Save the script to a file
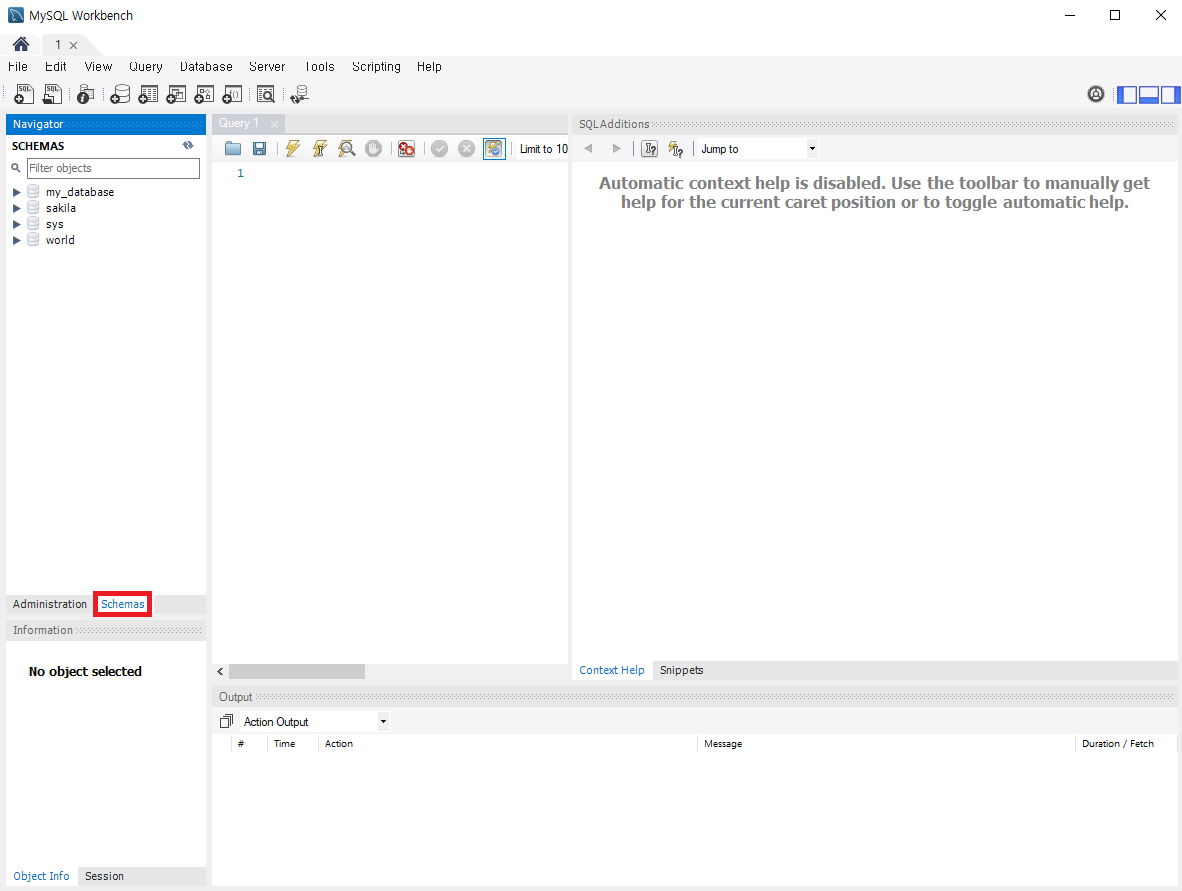This screenshot has height=891, width=1182. pos(259,148)
